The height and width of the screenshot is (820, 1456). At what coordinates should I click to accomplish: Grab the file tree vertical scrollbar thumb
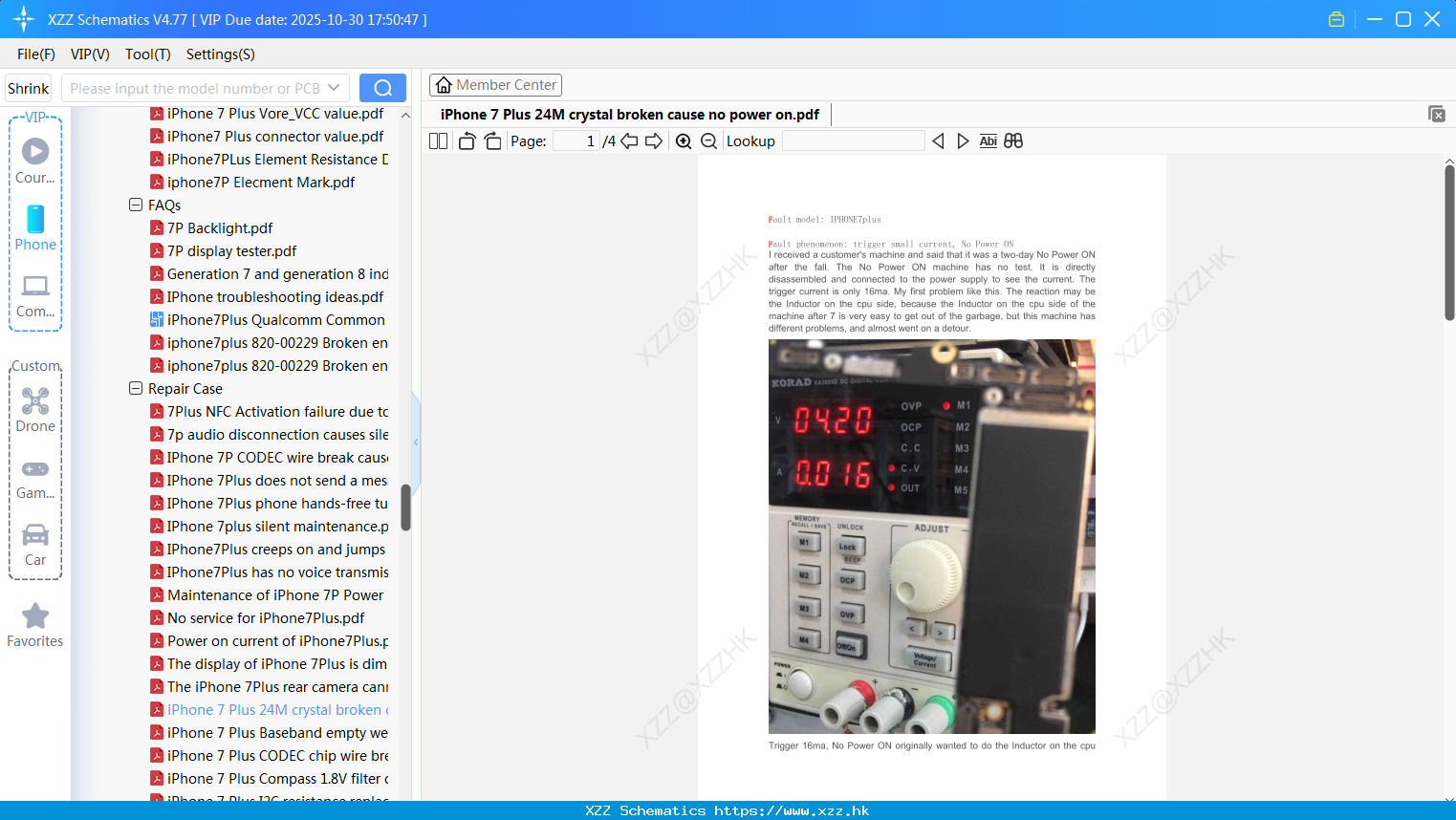(x=405, y=507)
